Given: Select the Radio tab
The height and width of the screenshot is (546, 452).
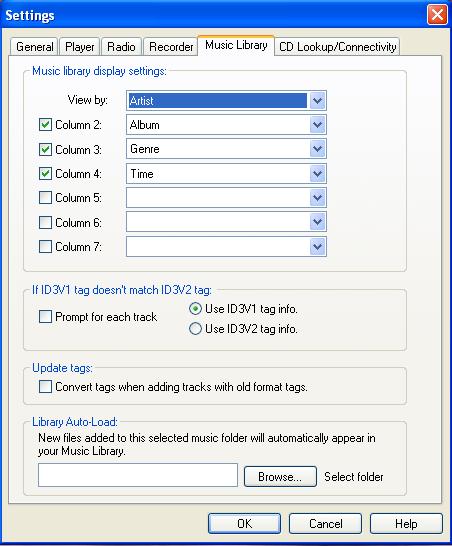Looking at the screenshot, I should [x=121, y=47].
